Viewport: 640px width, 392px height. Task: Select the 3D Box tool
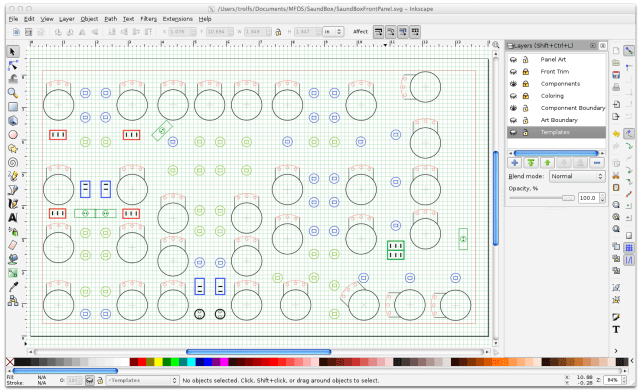coord(13,120)
